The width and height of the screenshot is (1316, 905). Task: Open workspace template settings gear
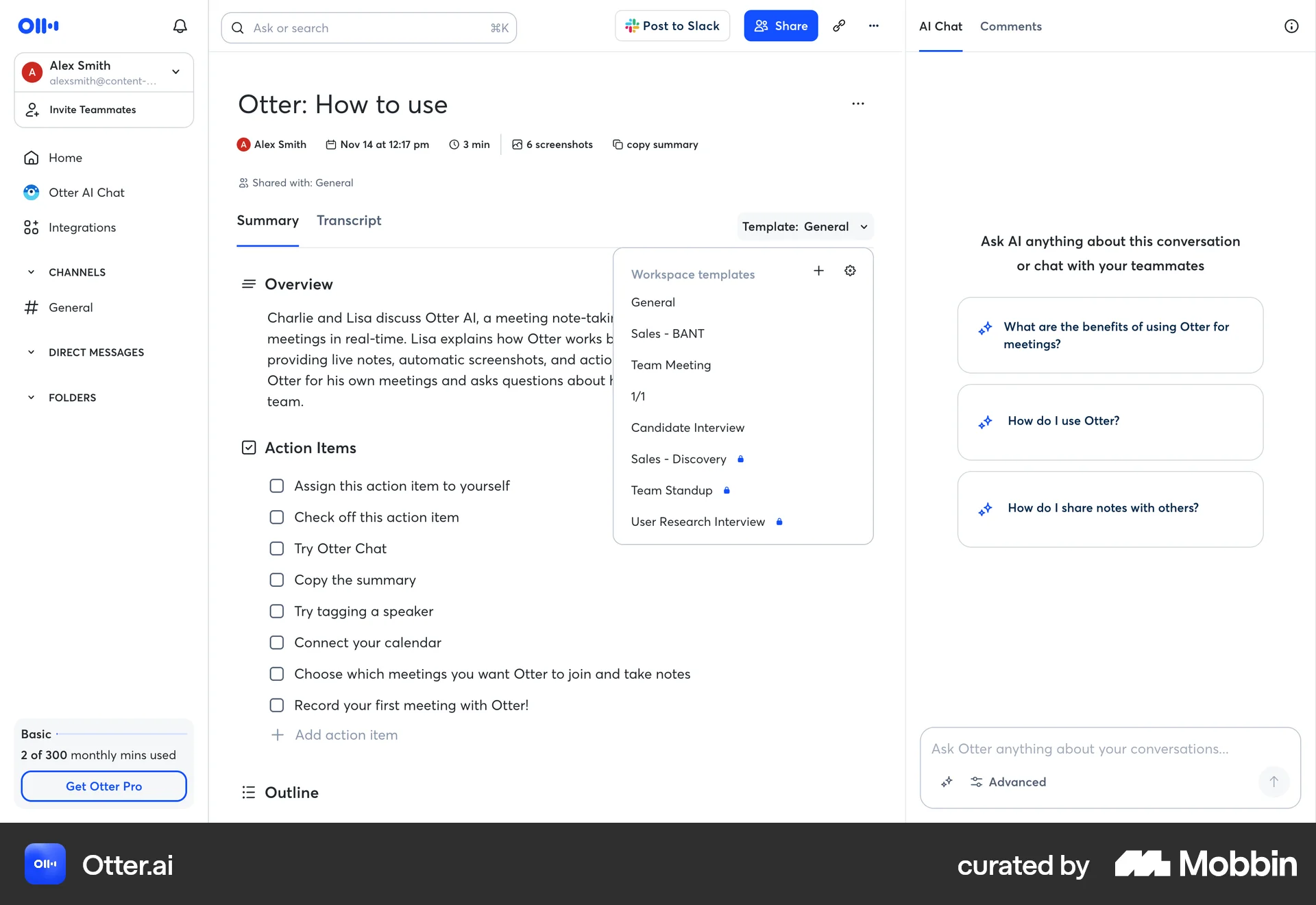click(x=850, y=271)
